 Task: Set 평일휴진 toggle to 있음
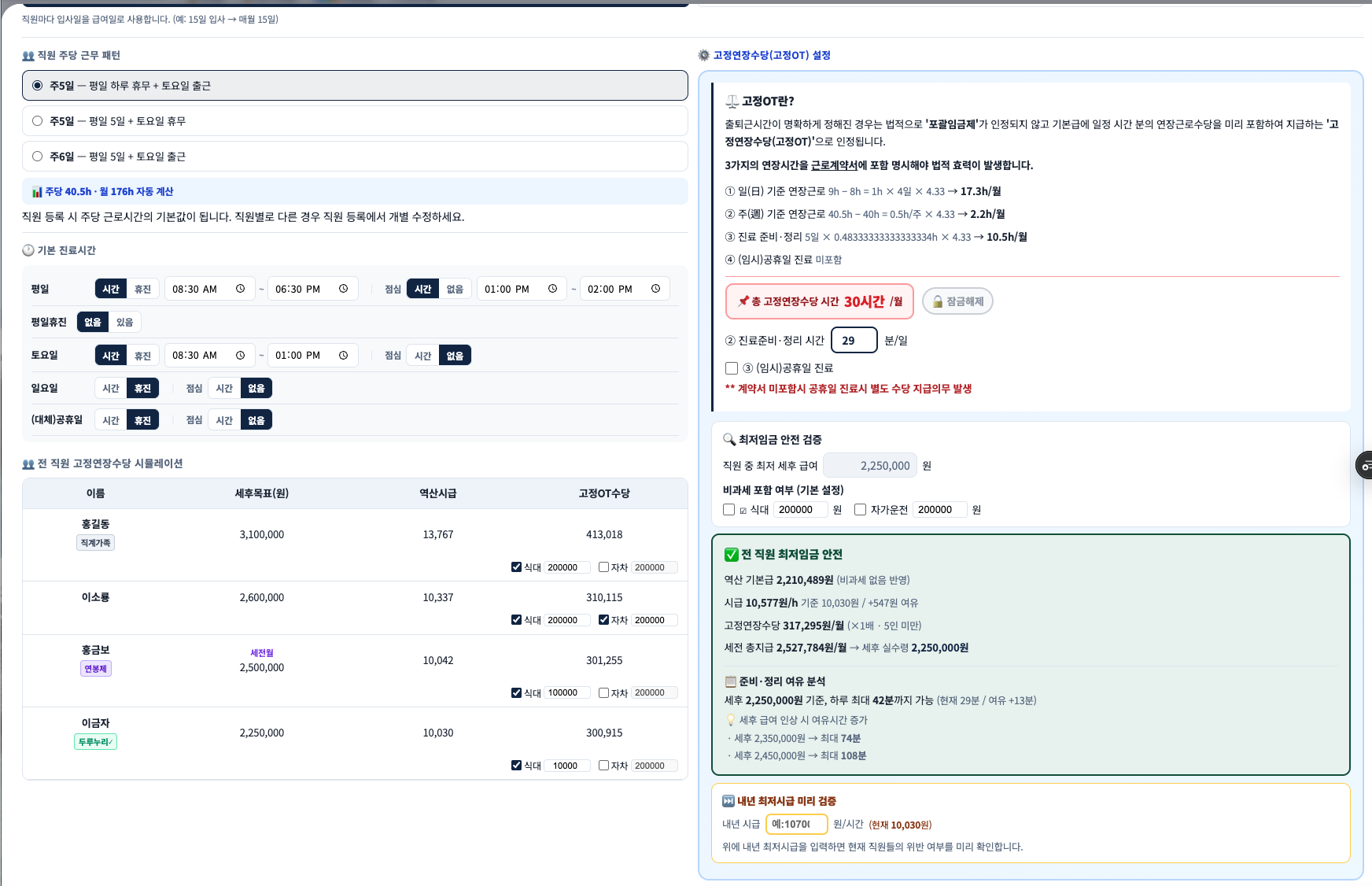(125, 322)
